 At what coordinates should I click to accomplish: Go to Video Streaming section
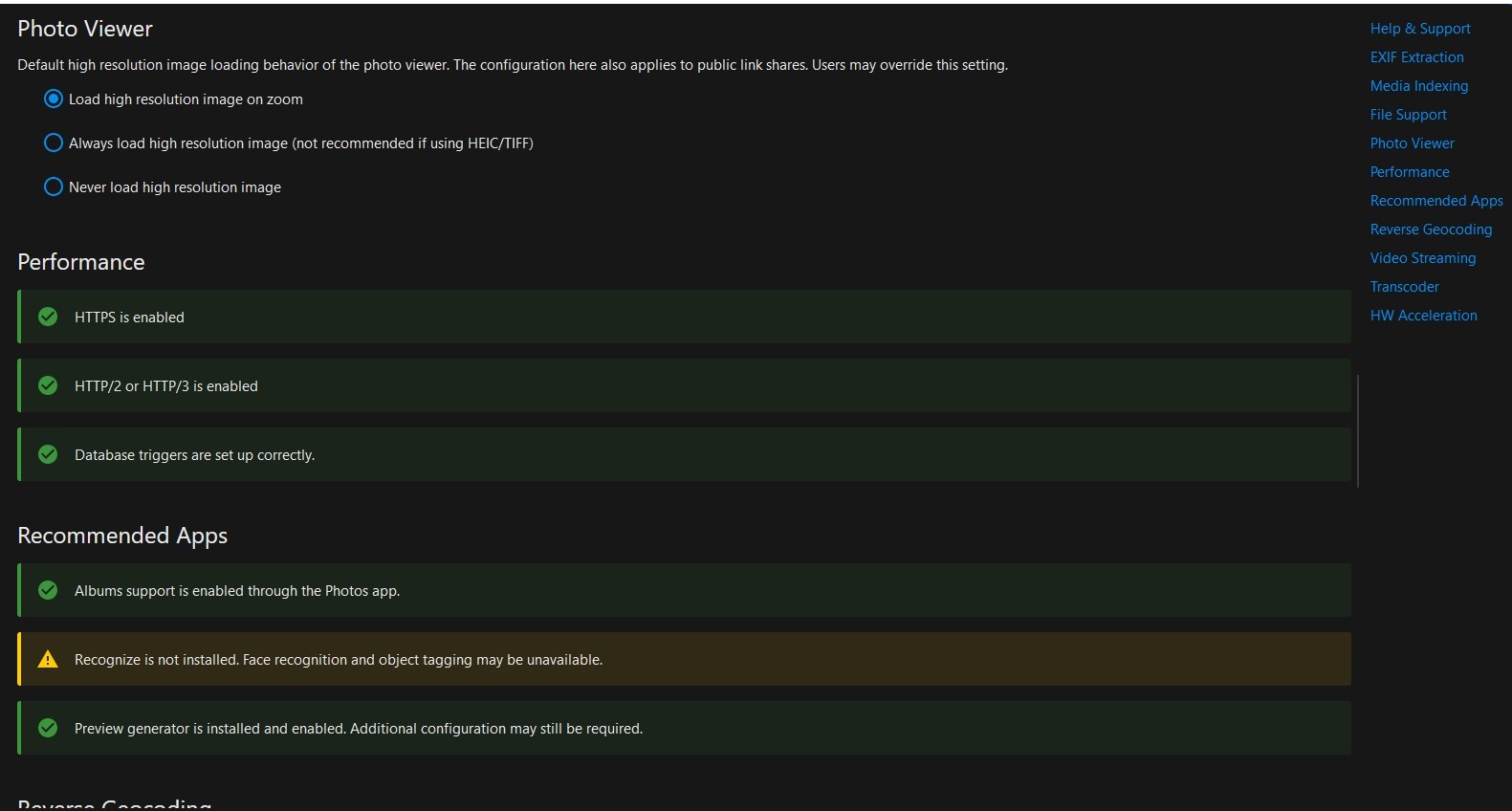[x=1422, y=258]
